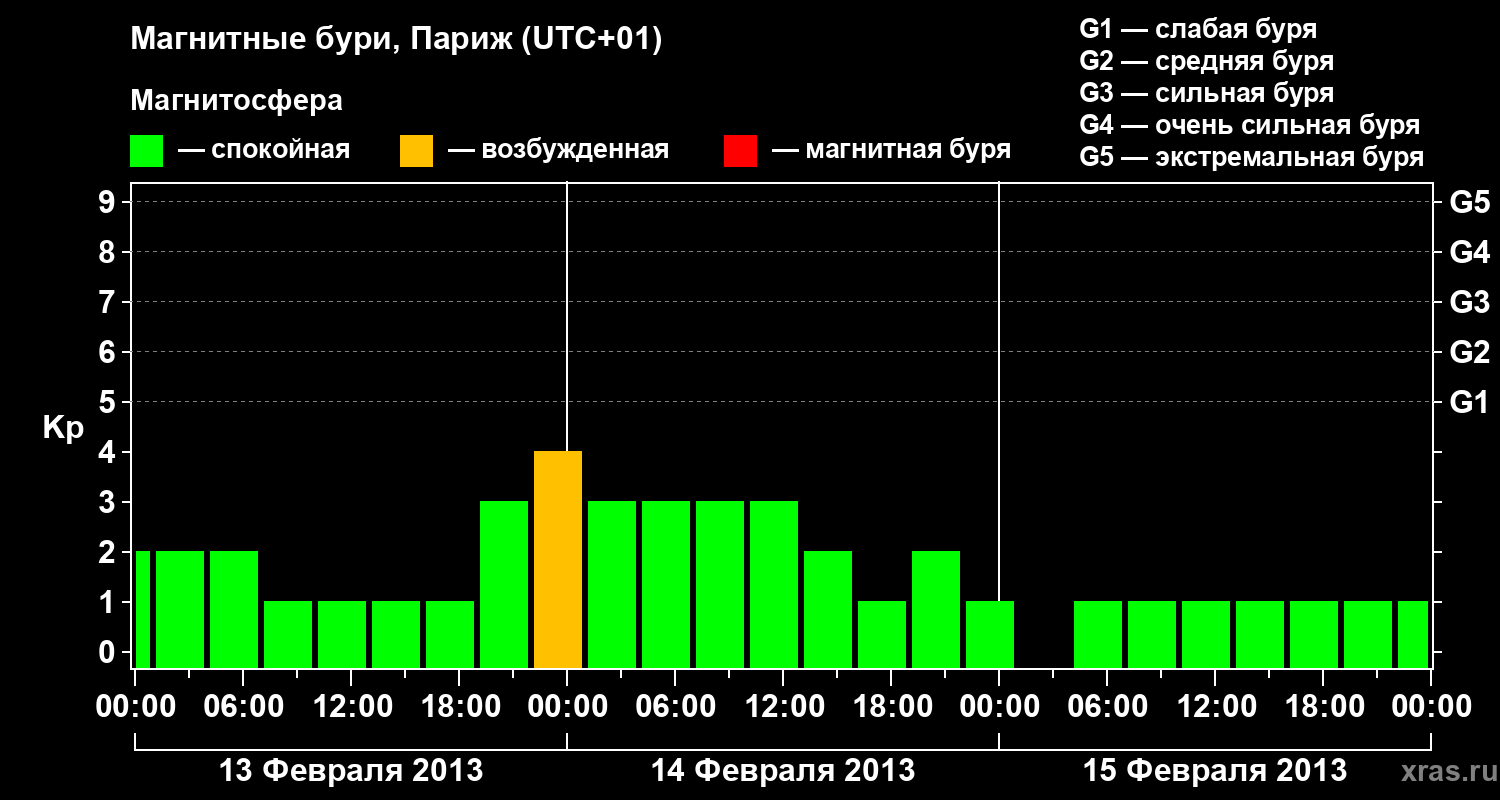Viewport: 1500px width, 800px height.
Task: Click the '14 Февраля 2013' date label
Action: 783,771
